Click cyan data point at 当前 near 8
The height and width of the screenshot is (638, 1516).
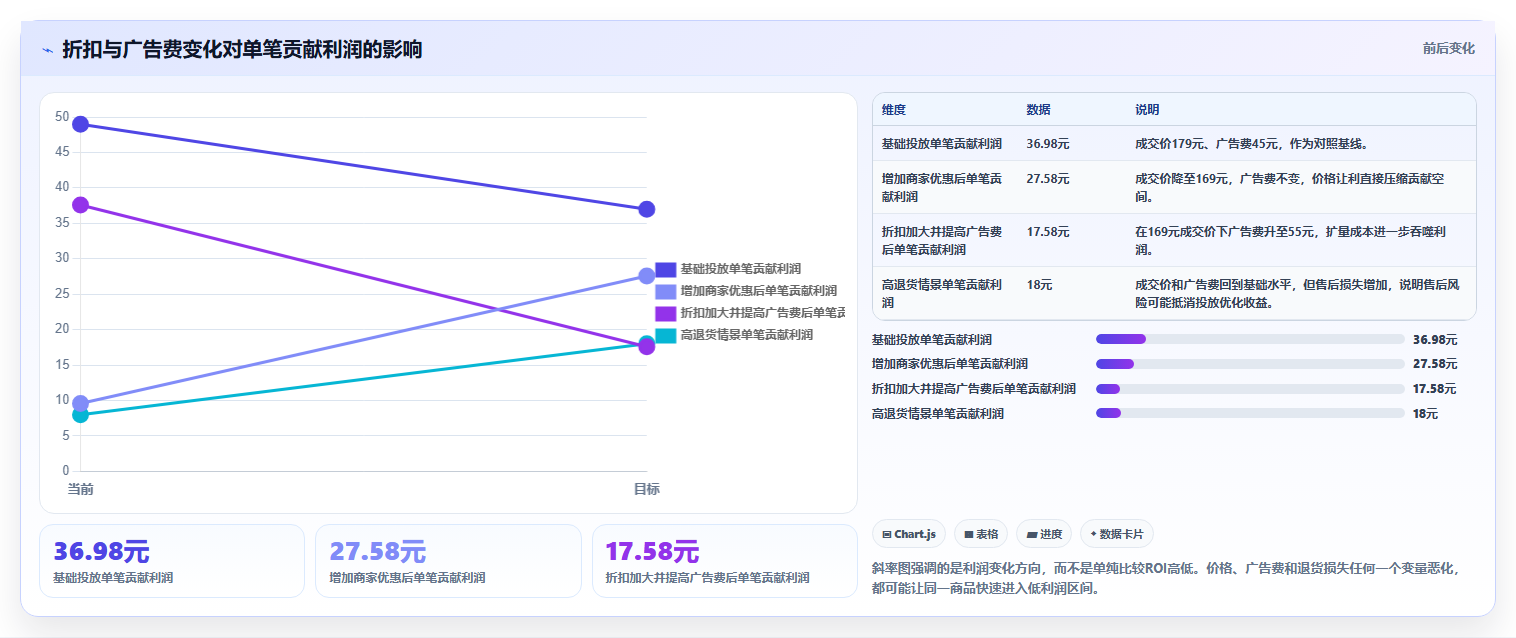tap(81, 414)
